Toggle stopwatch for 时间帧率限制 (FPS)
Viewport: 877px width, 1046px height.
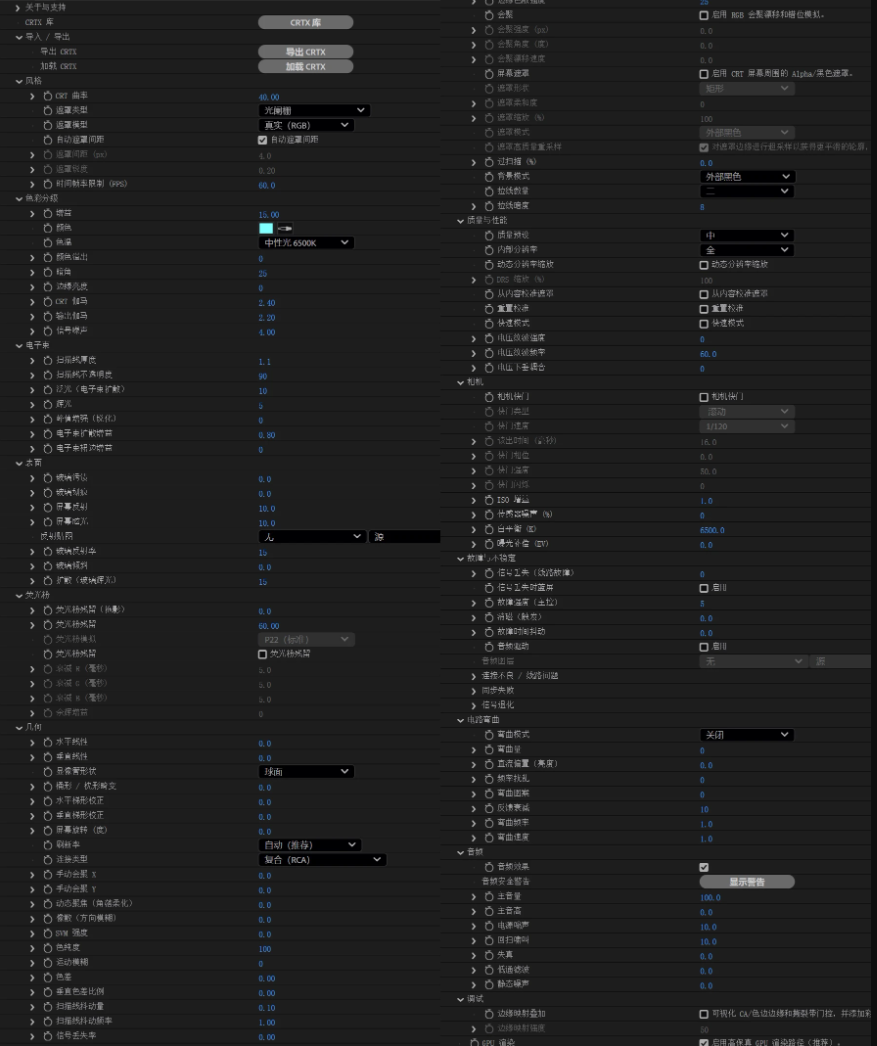pyautogui.click(x=47, y=184)
